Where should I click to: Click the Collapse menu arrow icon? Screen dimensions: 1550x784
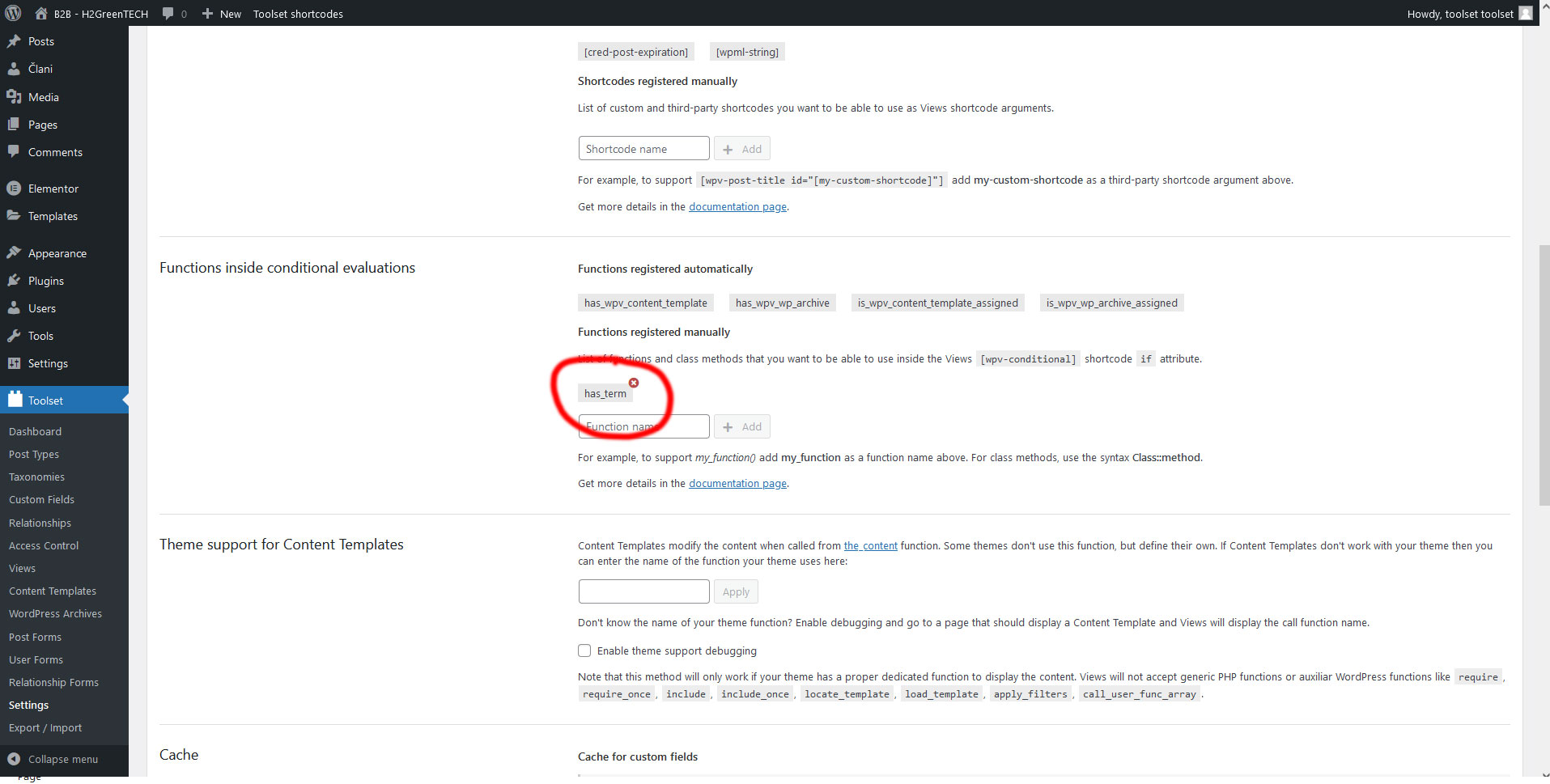point(14,759)
